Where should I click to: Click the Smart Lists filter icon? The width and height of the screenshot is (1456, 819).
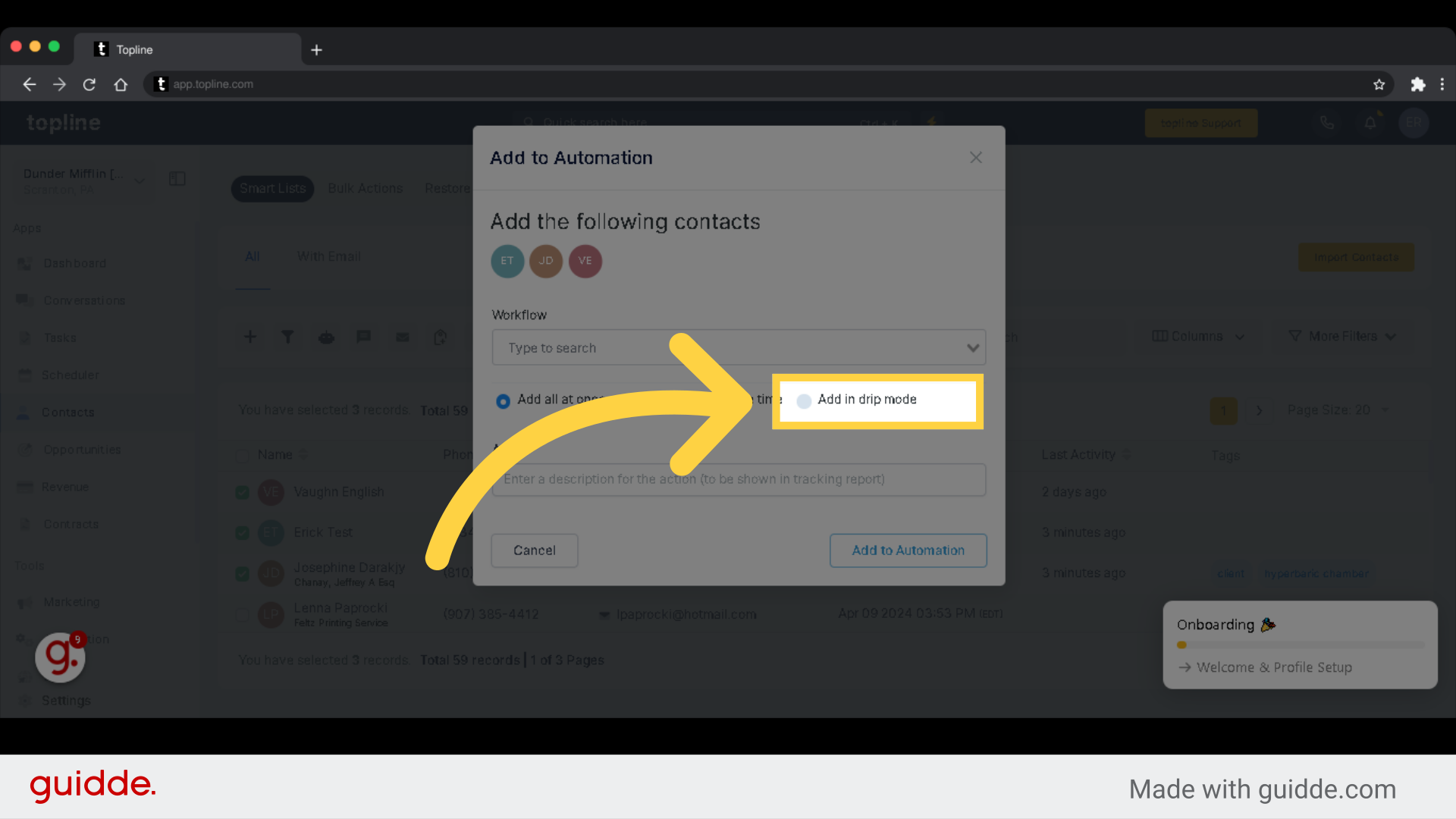point(287,337)
